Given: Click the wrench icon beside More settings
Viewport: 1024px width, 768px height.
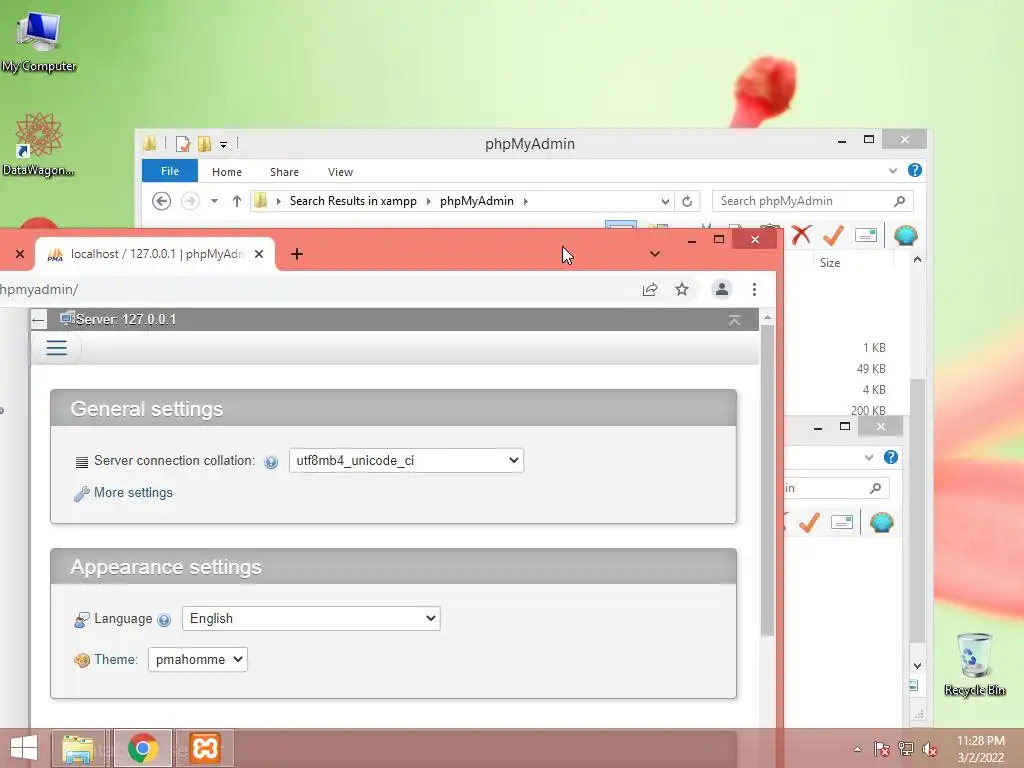Looking at the screenshot, I should click(82, 494).
